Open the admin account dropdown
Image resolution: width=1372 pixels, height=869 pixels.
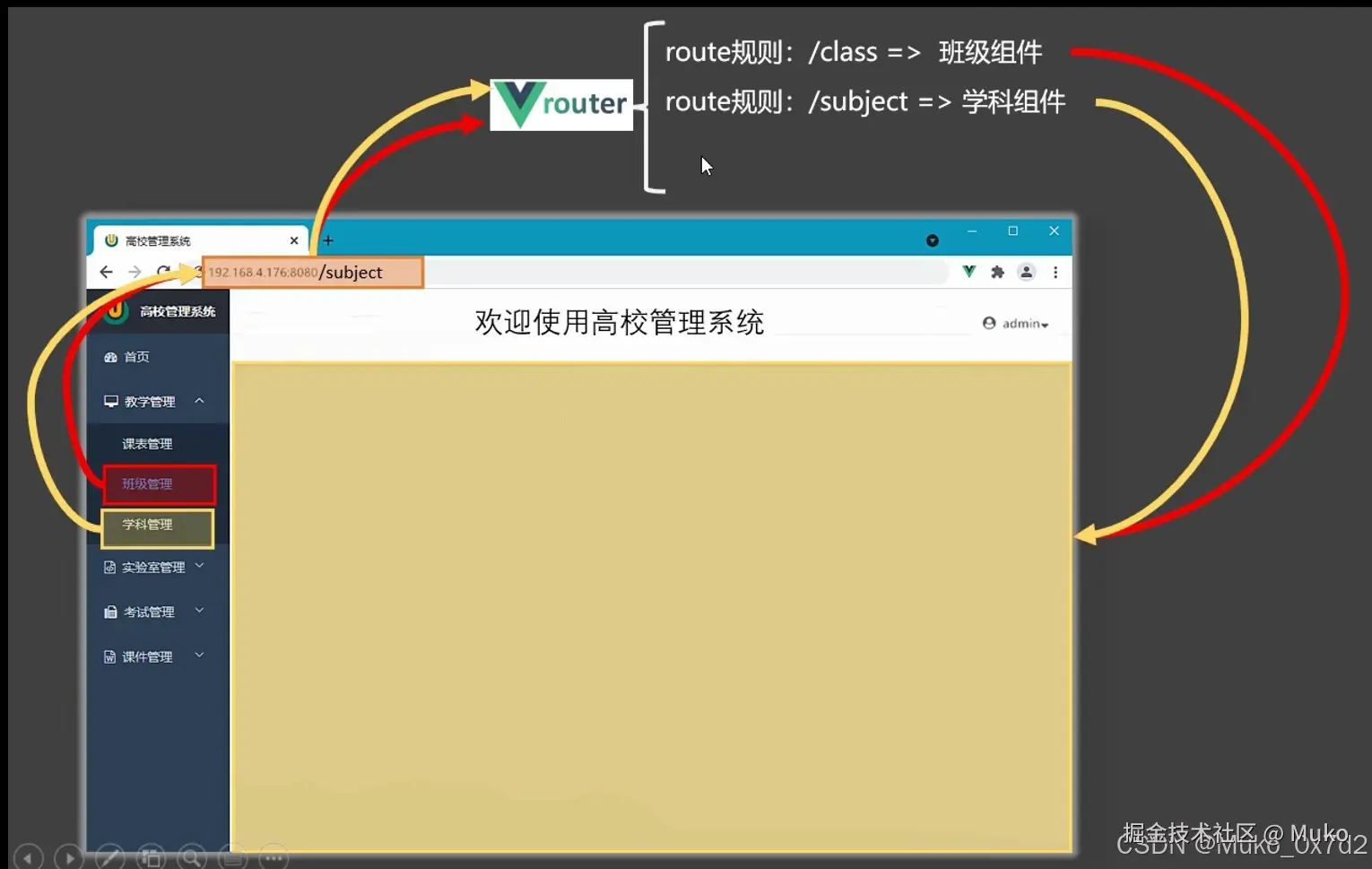pyautogui.click(x=1016, y=323)
